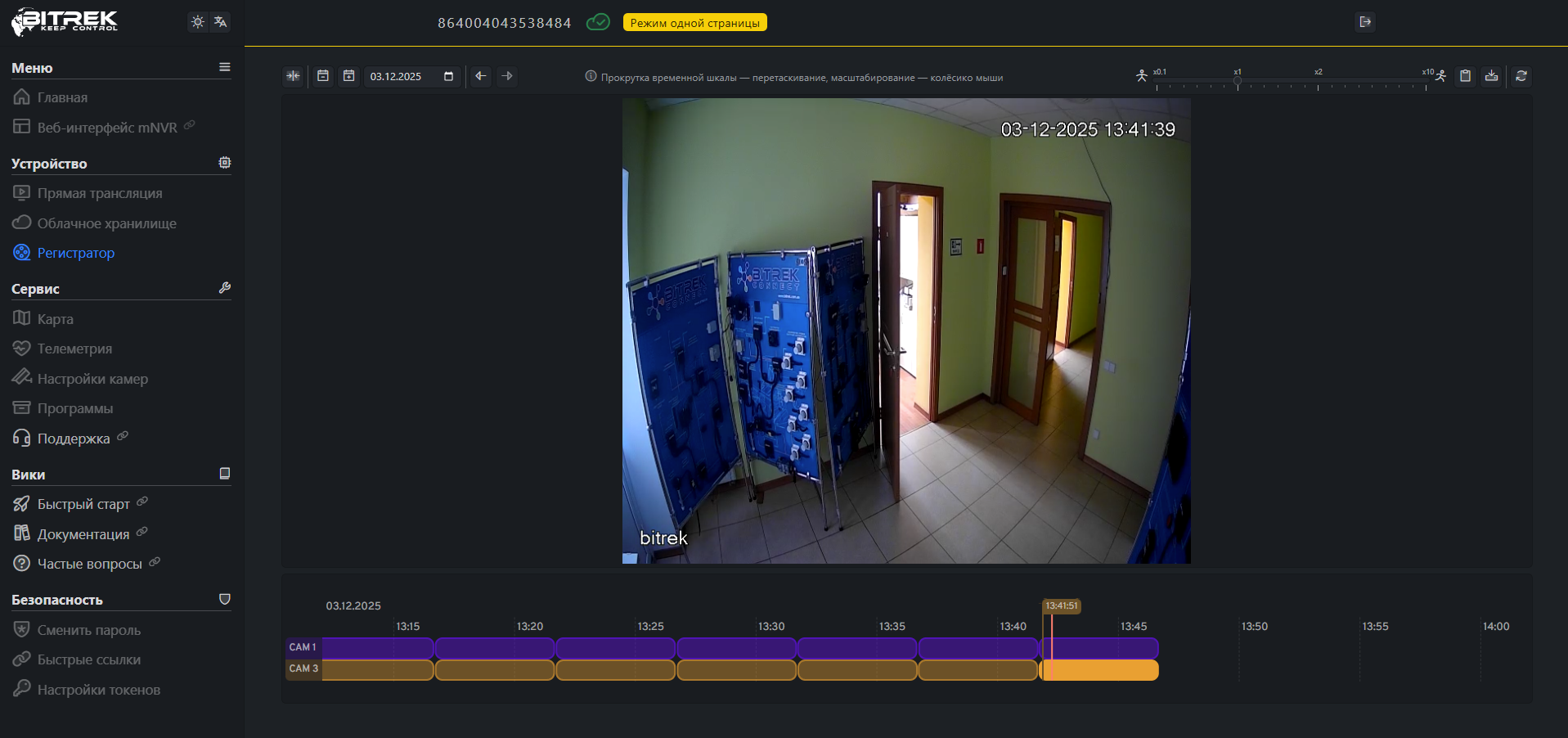Click the center timeline icon in toolbar
The width and height of the screenshot is (1568, 738).
(293, 76)
